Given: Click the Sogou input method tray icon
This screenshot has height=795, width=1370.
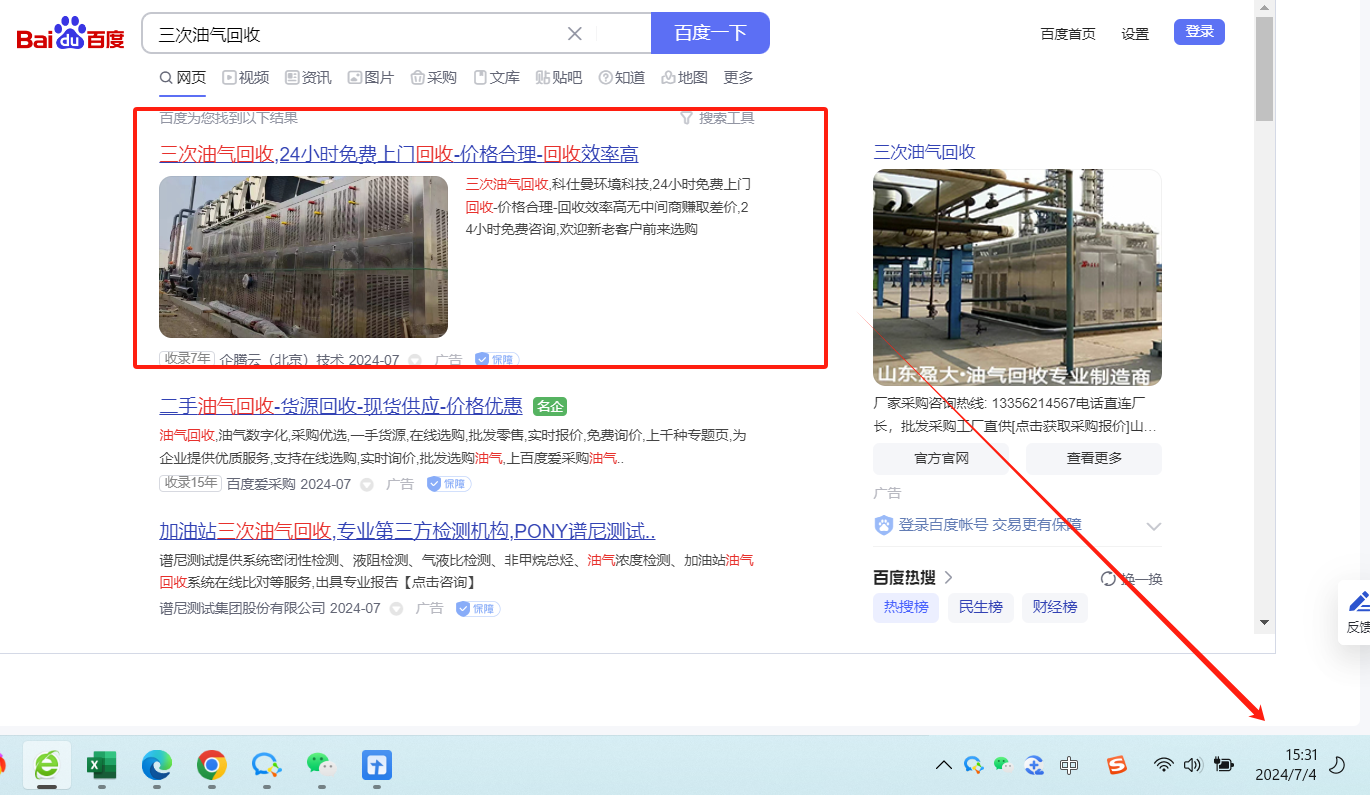Looking at the screenshot, I should pyautogui.click(x=1116, y=766).
